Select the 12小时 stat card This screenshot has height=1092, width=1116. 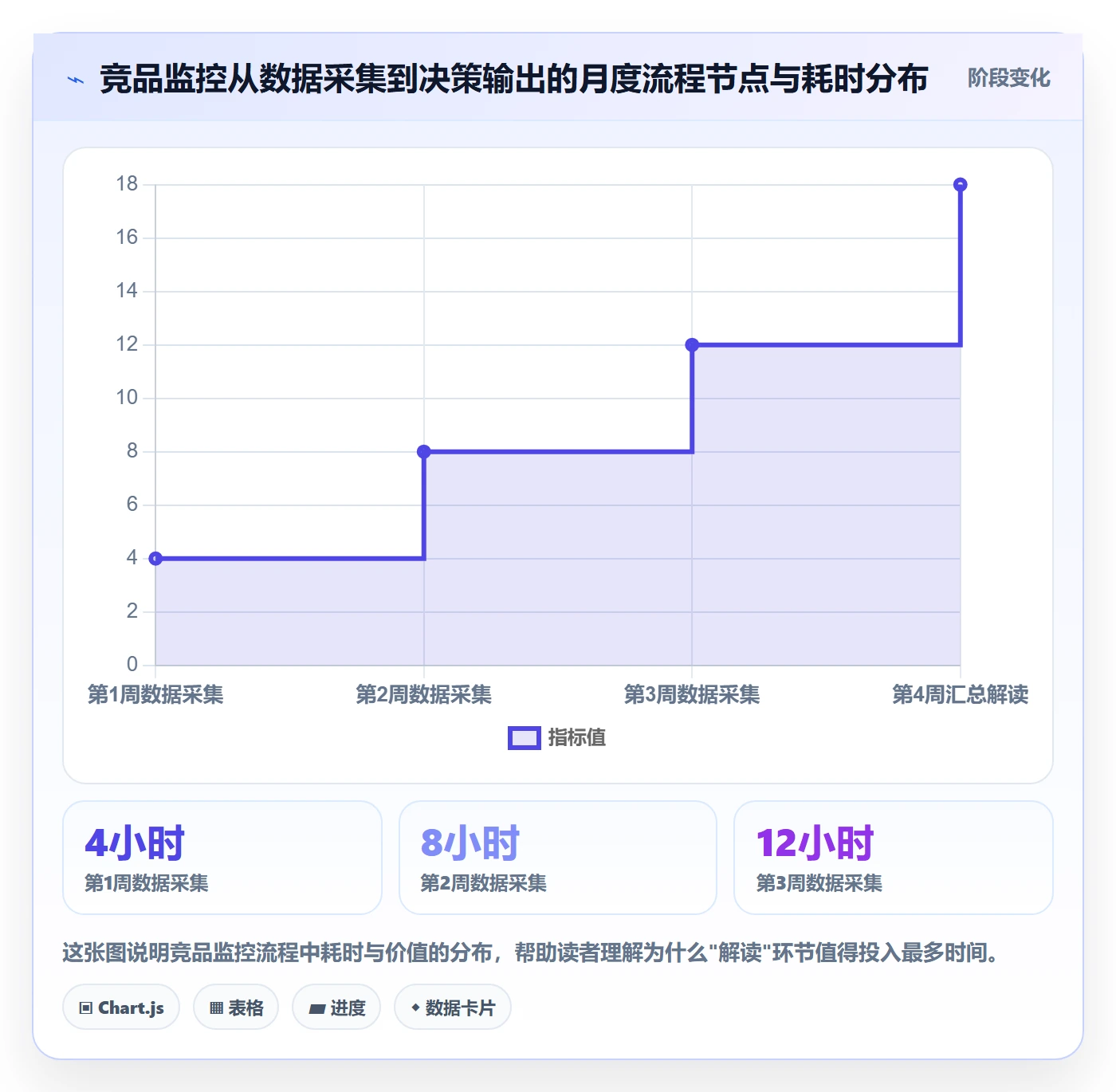[894, 858]
